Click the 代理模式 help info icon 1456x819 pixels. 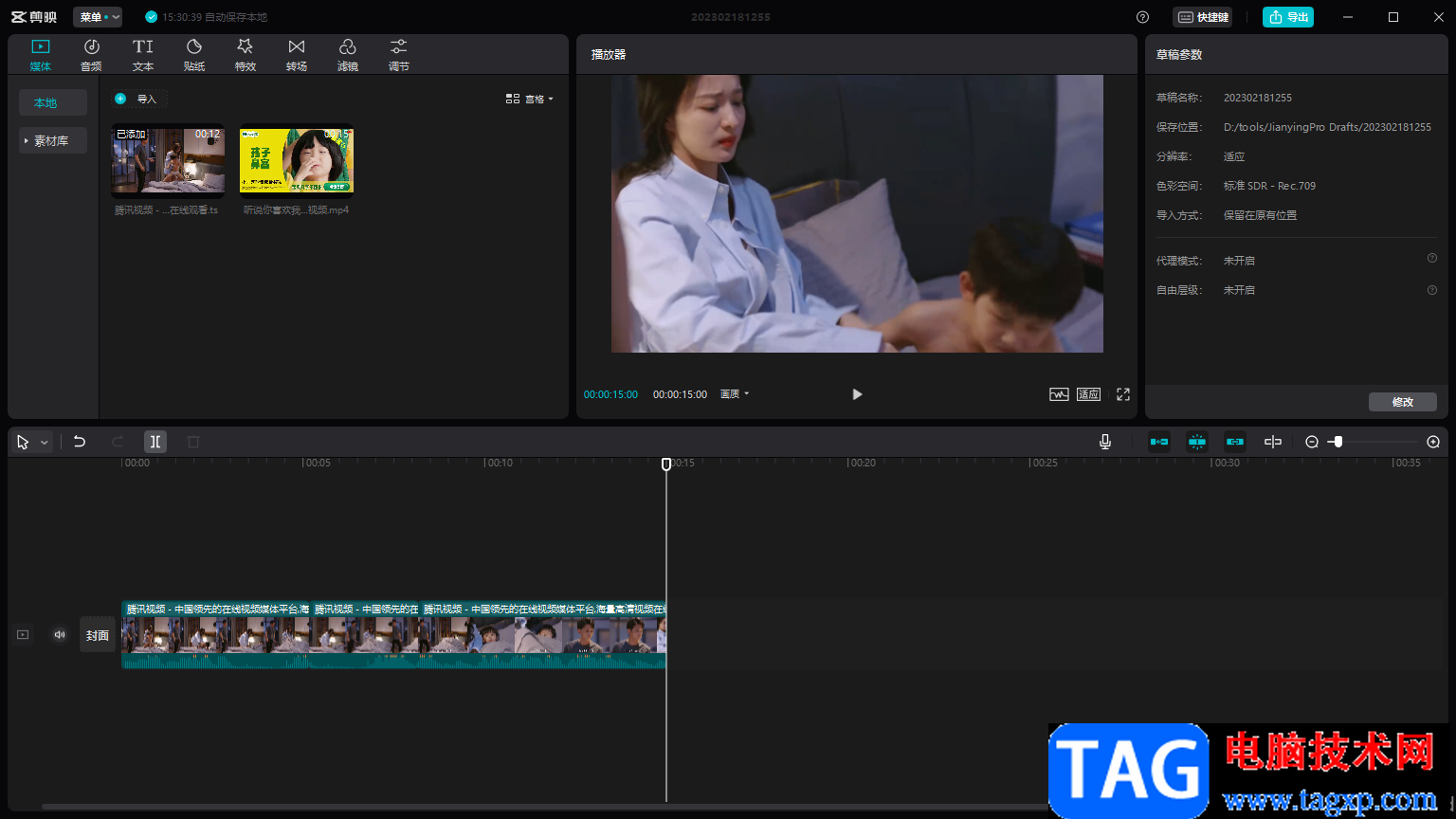coord(1432,258)
